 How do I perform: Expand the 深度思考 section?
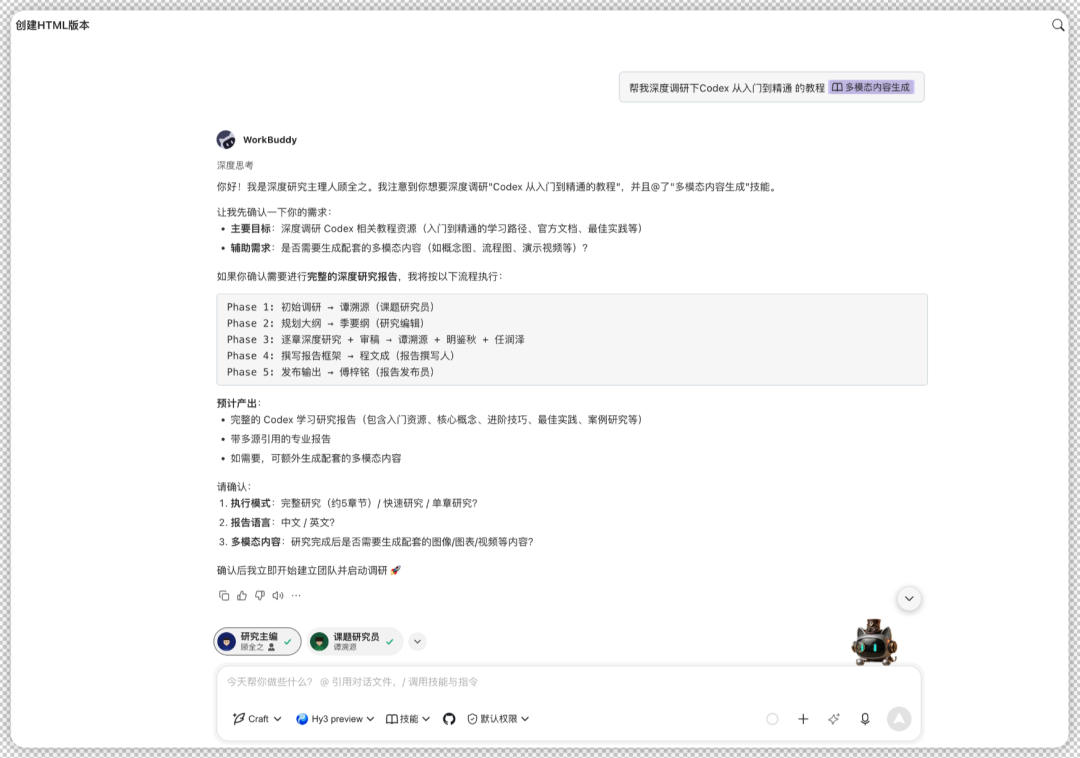point(235,165)
